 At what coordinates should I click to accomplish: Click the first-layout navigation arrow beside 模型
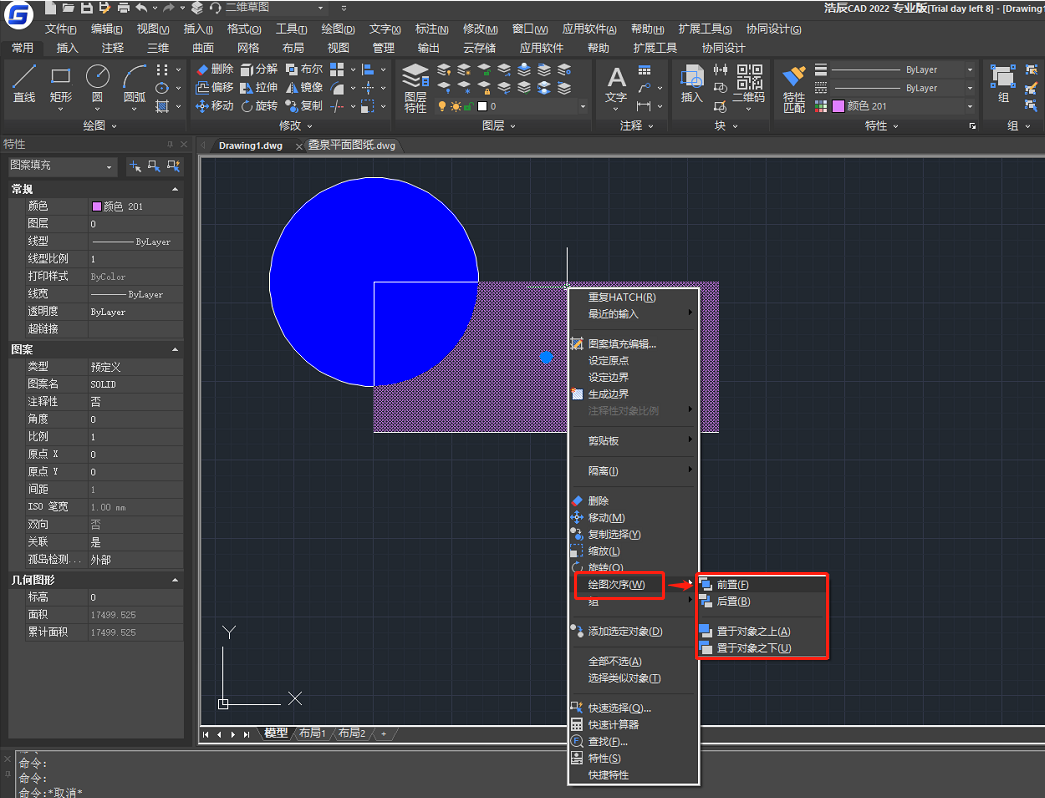click(x=206, y=734)
